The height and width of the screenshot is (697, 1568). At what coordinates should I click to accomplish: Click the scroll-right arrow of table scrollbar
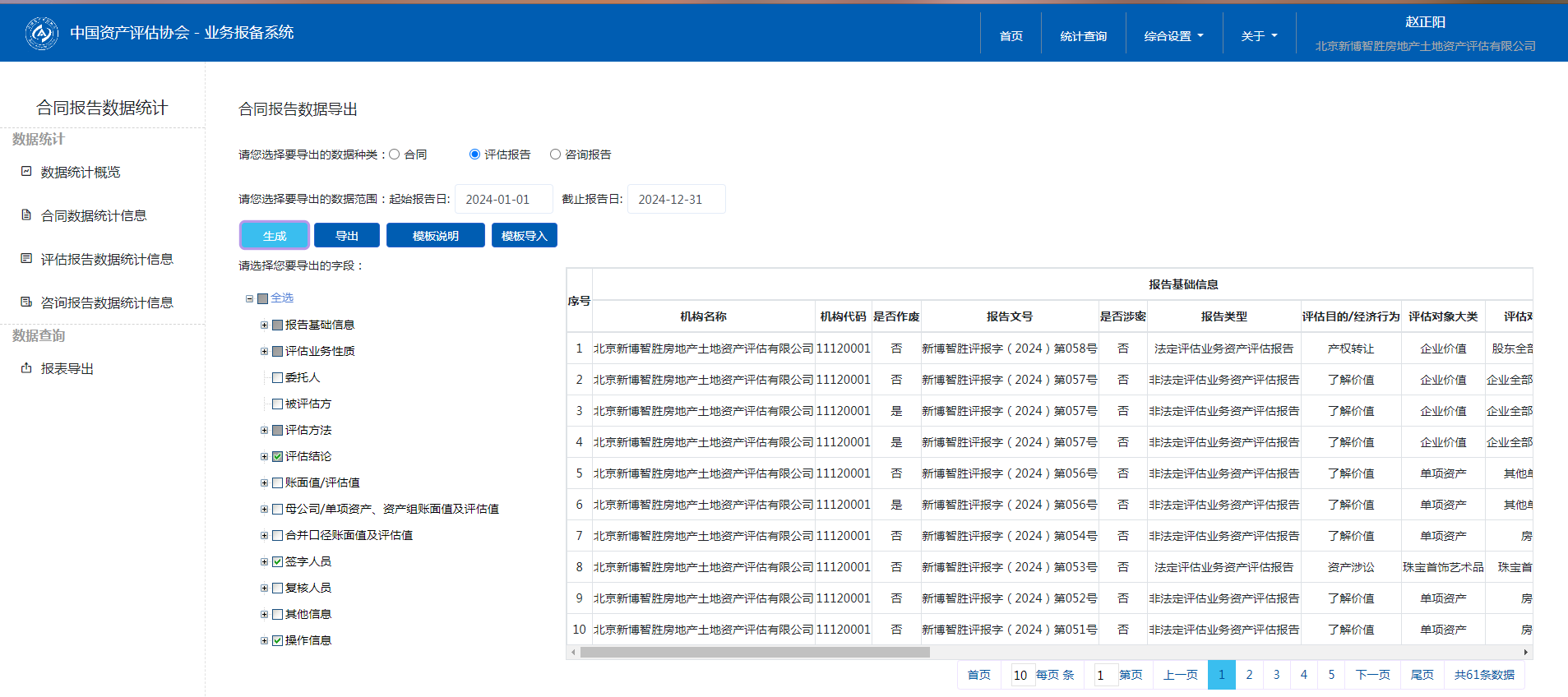pyautogui.click(x=1526, y=653)
